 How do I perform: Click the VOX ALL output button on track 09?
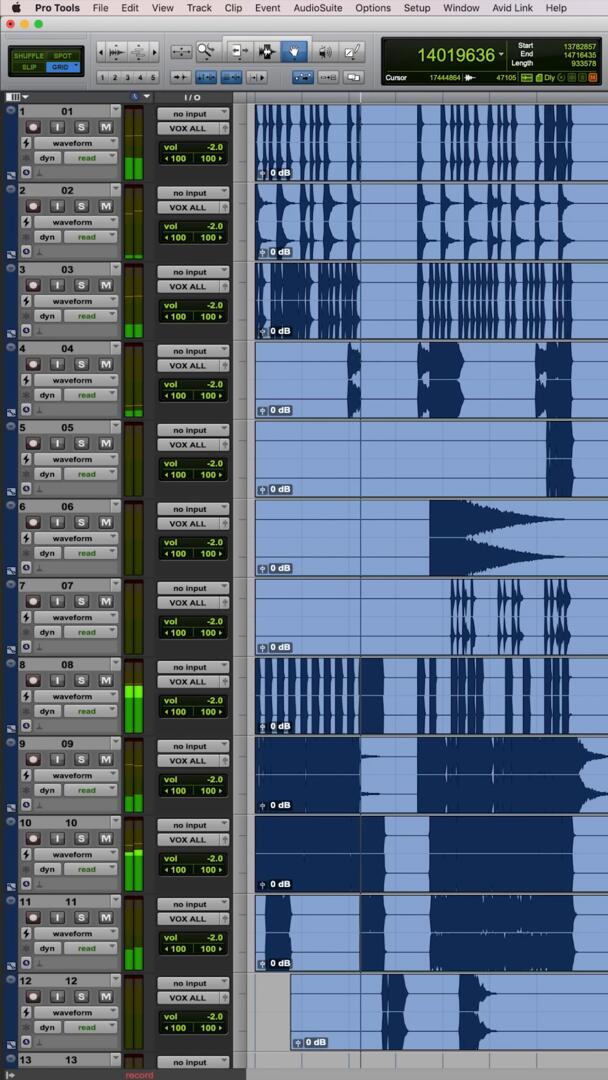tap(188, 761)
